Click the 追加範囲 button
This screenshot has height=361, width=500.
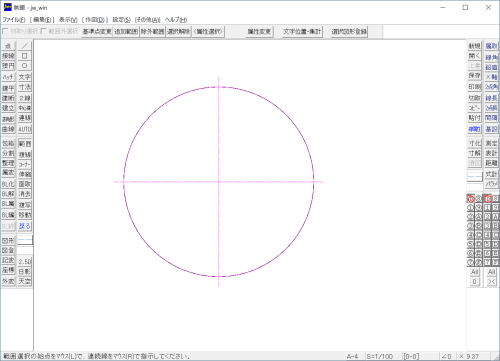(126, 32)
